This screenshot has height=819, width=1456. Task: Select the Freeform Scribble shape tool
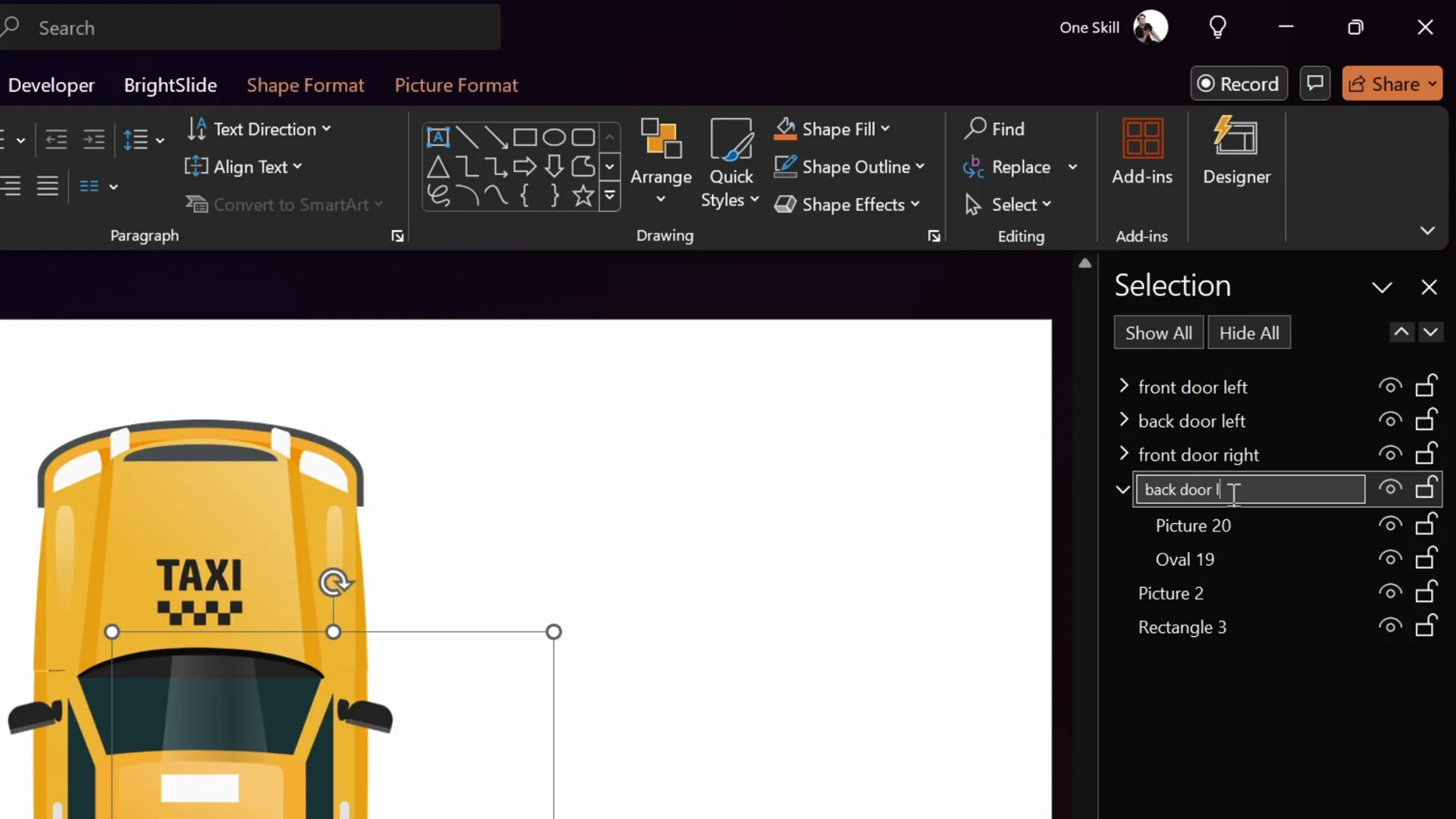439,195
